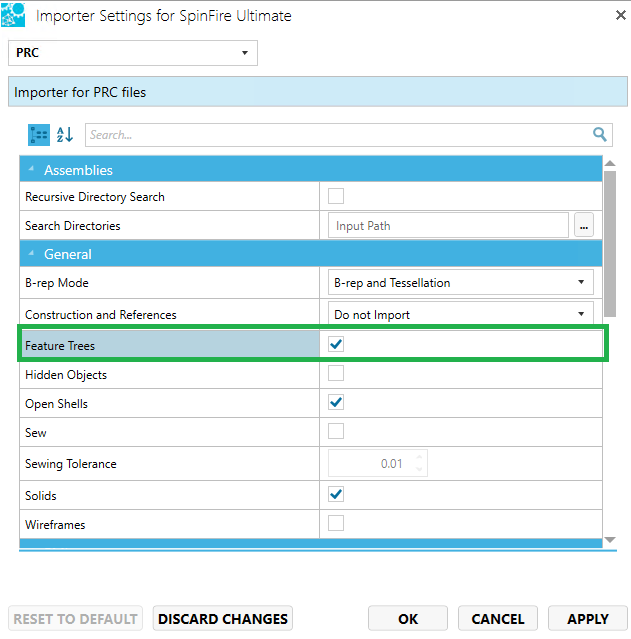Open Construction and References dropdown

(461, 314)
